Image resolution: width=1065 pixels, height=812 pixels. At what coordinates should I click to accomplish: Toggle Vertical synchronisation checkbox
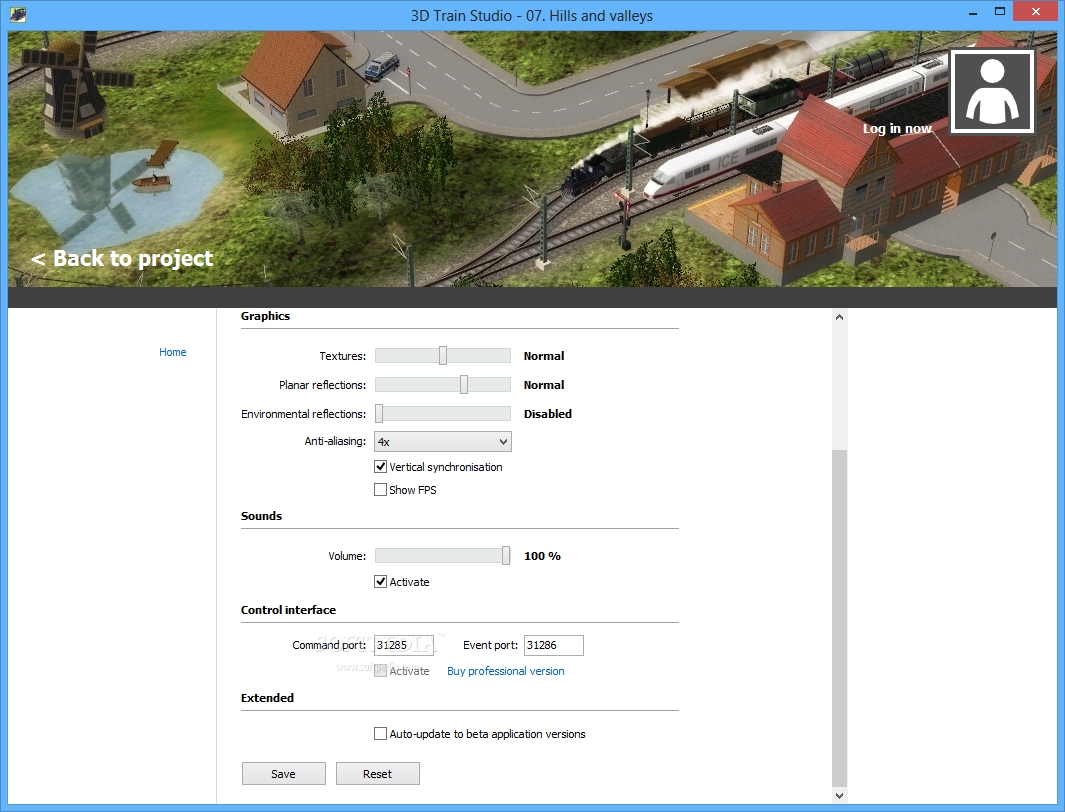pos(380,467)
